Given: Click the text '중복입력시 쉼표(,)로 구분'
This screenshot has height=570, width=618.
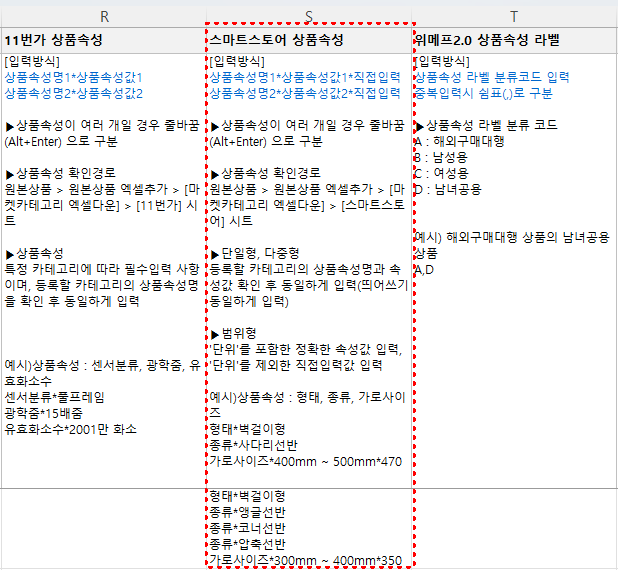Looking at the screenshot, I should click(484, 94).
